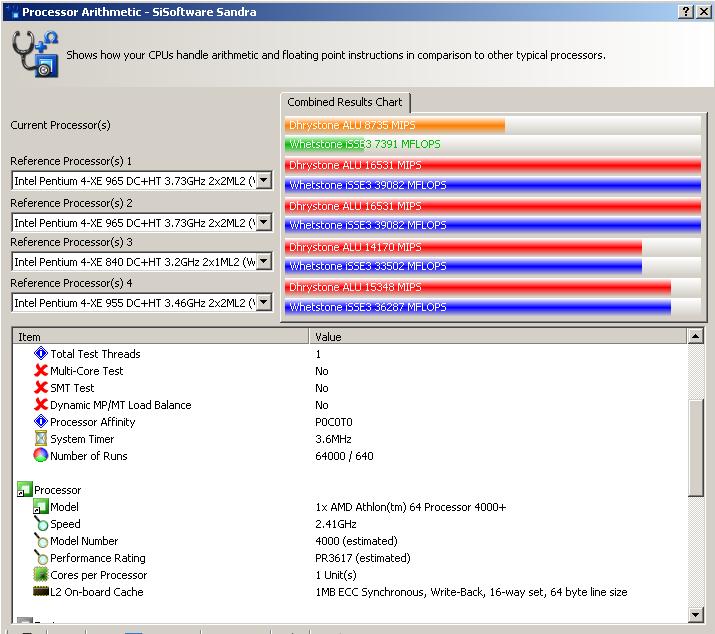The width and height of the screenshot is (715, 634).
Task: Click the Processor section header icon
Action: point(24,489)
